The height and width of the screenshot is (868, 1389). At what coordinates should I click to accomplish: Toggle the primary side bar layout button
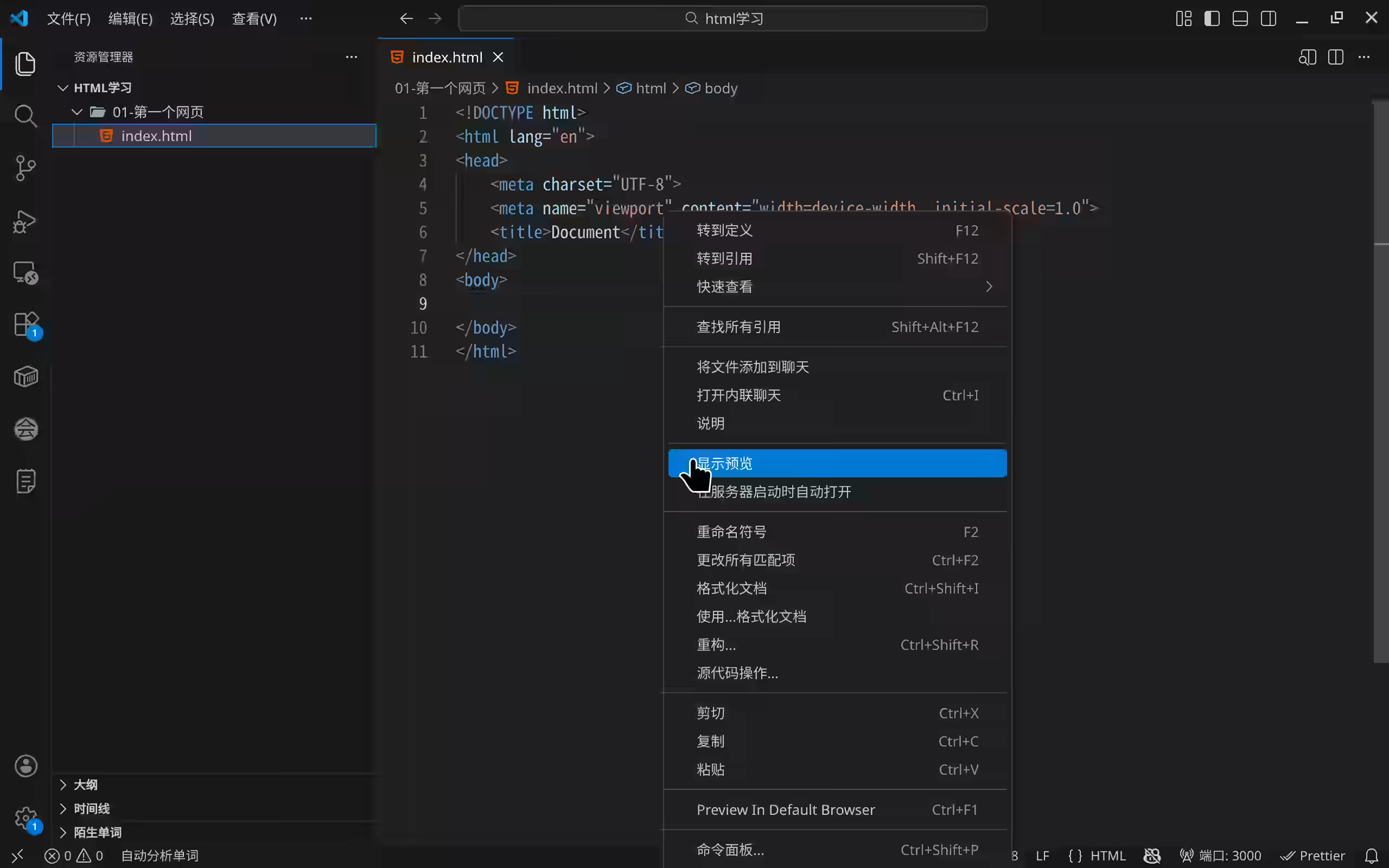1212,18
